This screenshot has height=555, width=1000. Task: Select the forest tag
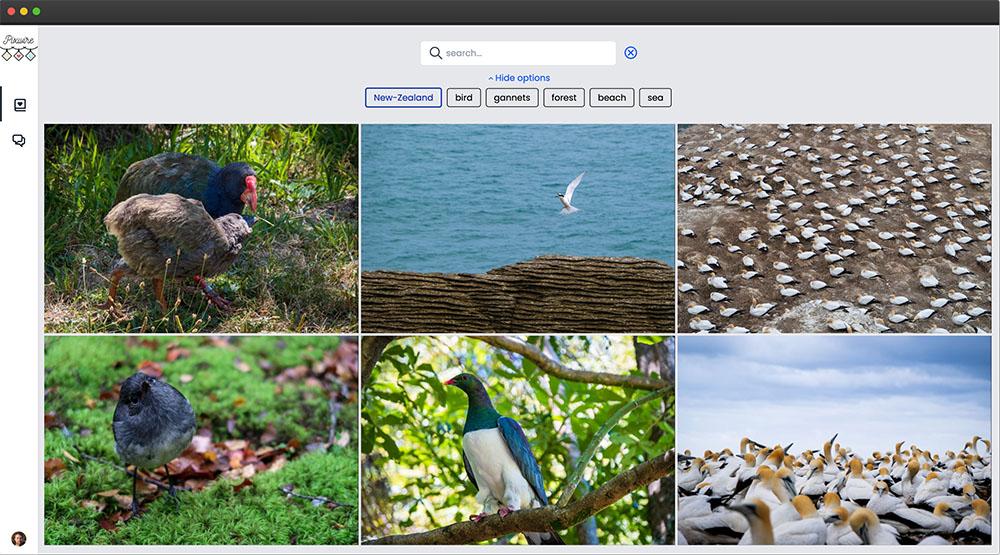pos(564,98)
